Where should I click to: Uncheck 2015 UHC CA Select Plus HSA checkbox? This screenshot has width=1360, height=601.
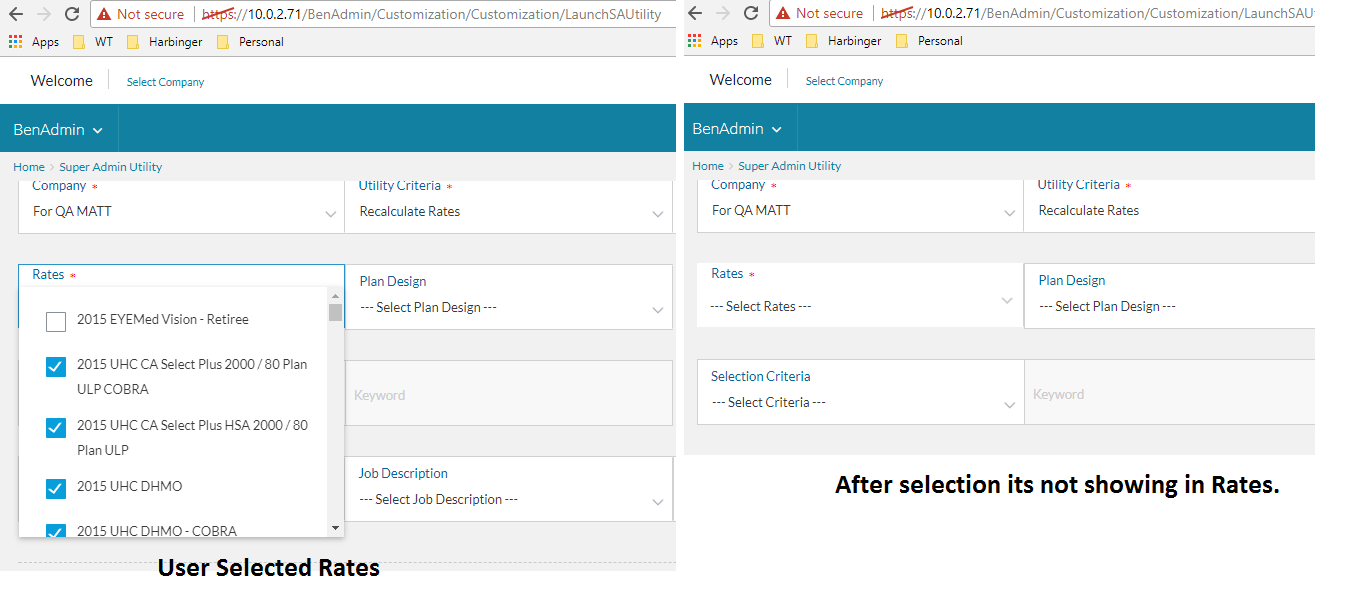pos(56,427)
